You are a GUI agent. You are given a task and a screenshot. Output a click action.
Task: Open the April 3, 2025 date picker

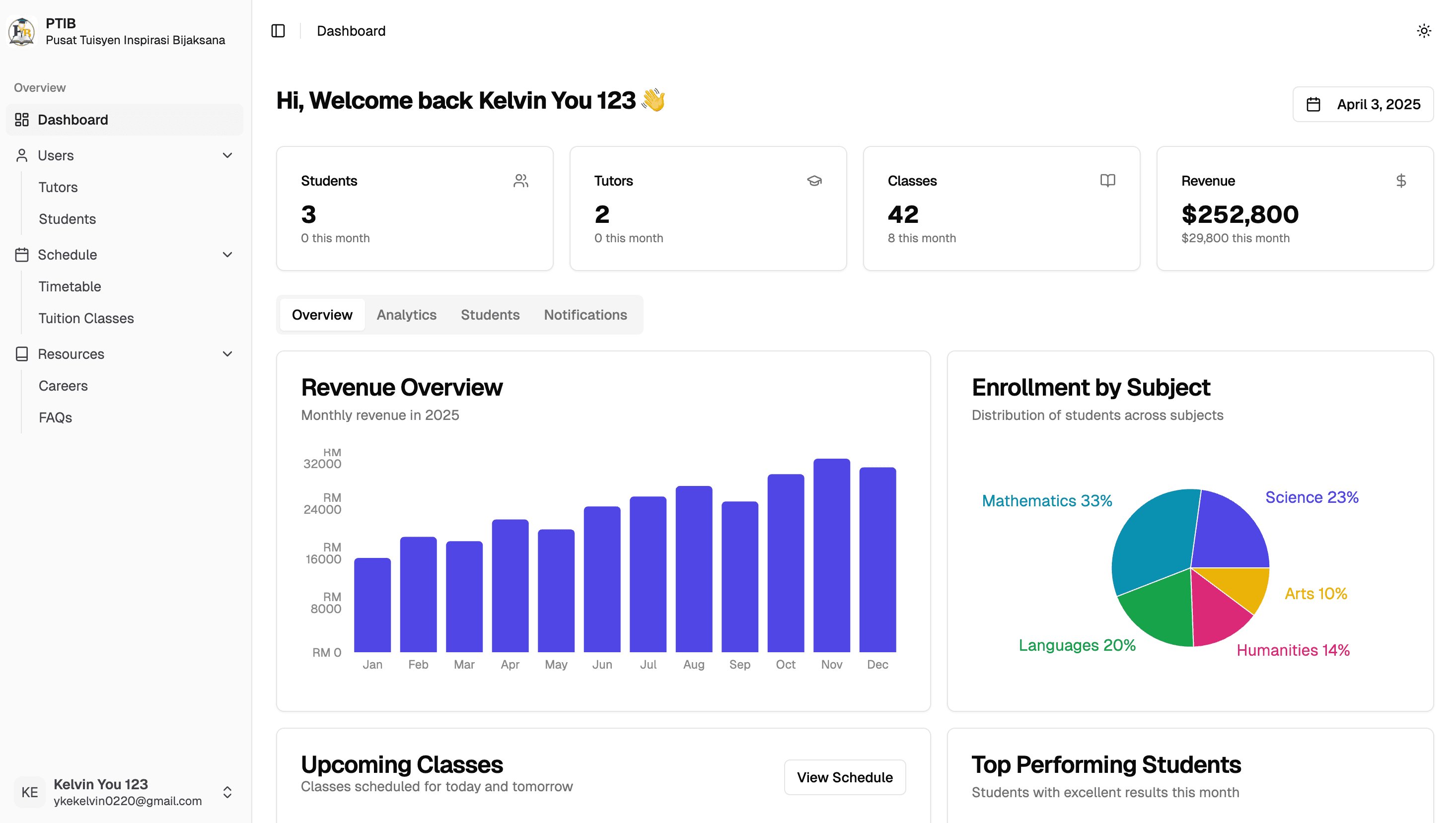[1362, 105]
